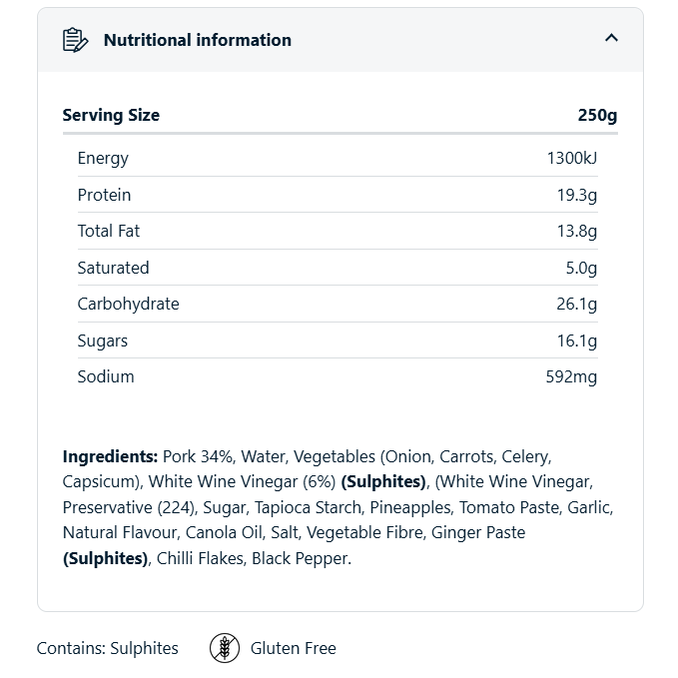Click the Carbohydrate row label
The width and height of the screenshot is (678, 678).
tap(128, 304)
